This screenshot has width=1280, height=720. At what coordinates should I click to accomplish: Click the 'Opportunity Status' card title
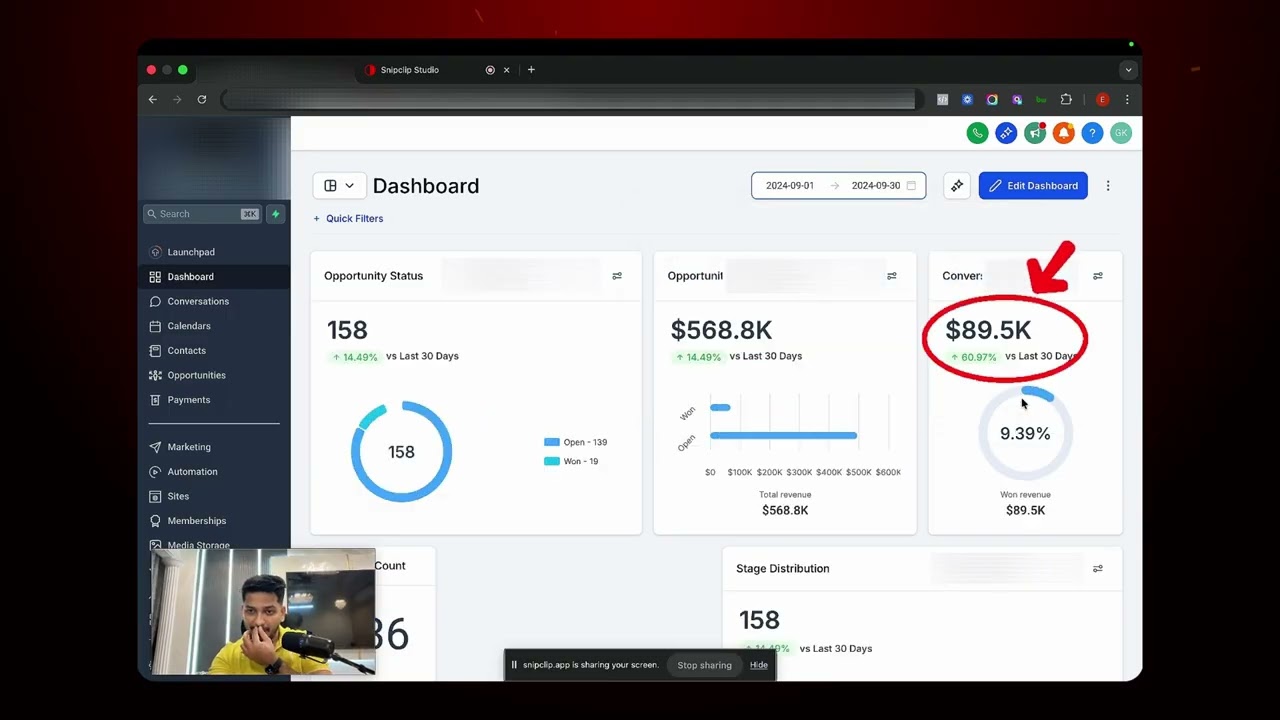tap(373, 276)
